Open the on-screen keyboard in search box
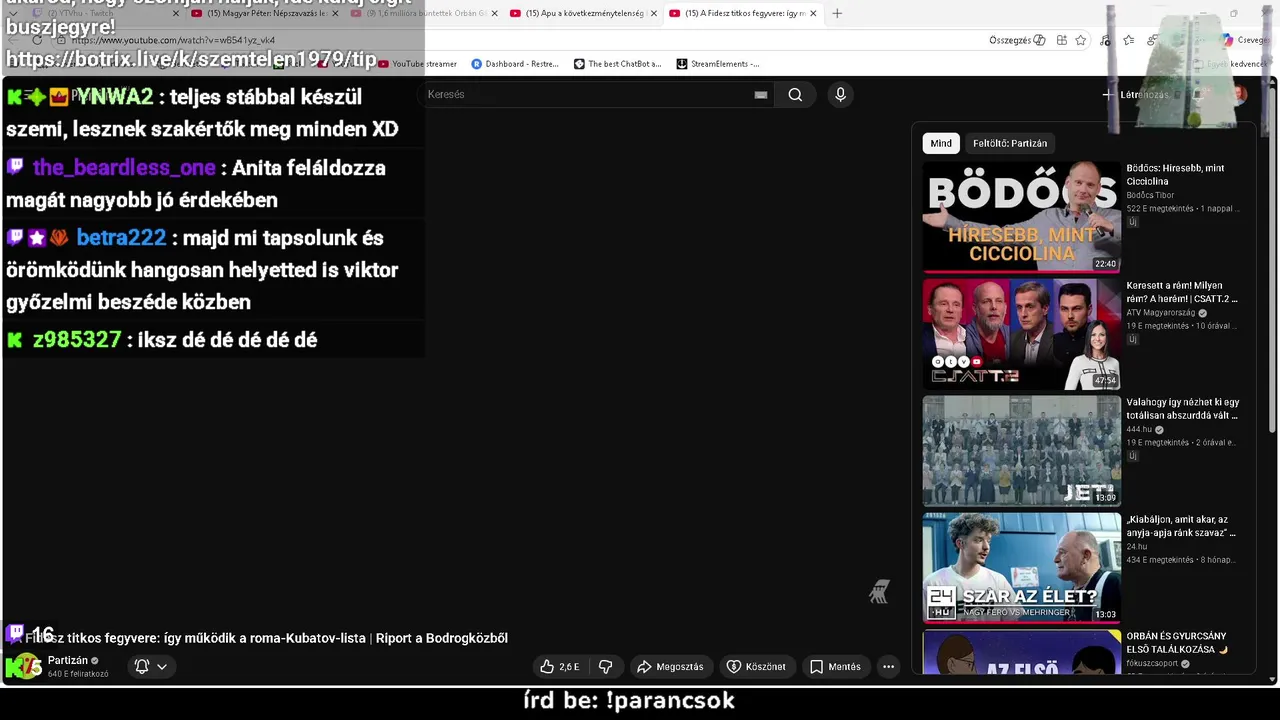This screenshot has width=1280, height=720. coord(761,95)
